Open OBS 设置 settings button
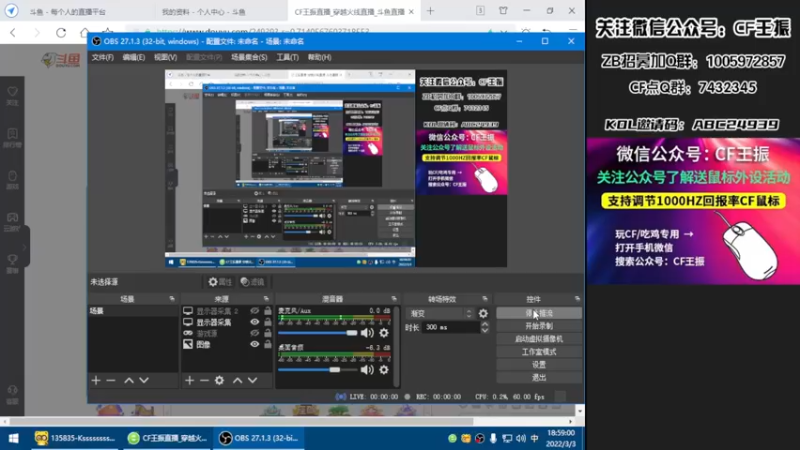Viewport: 800px width, 450px height. (539, 365)
